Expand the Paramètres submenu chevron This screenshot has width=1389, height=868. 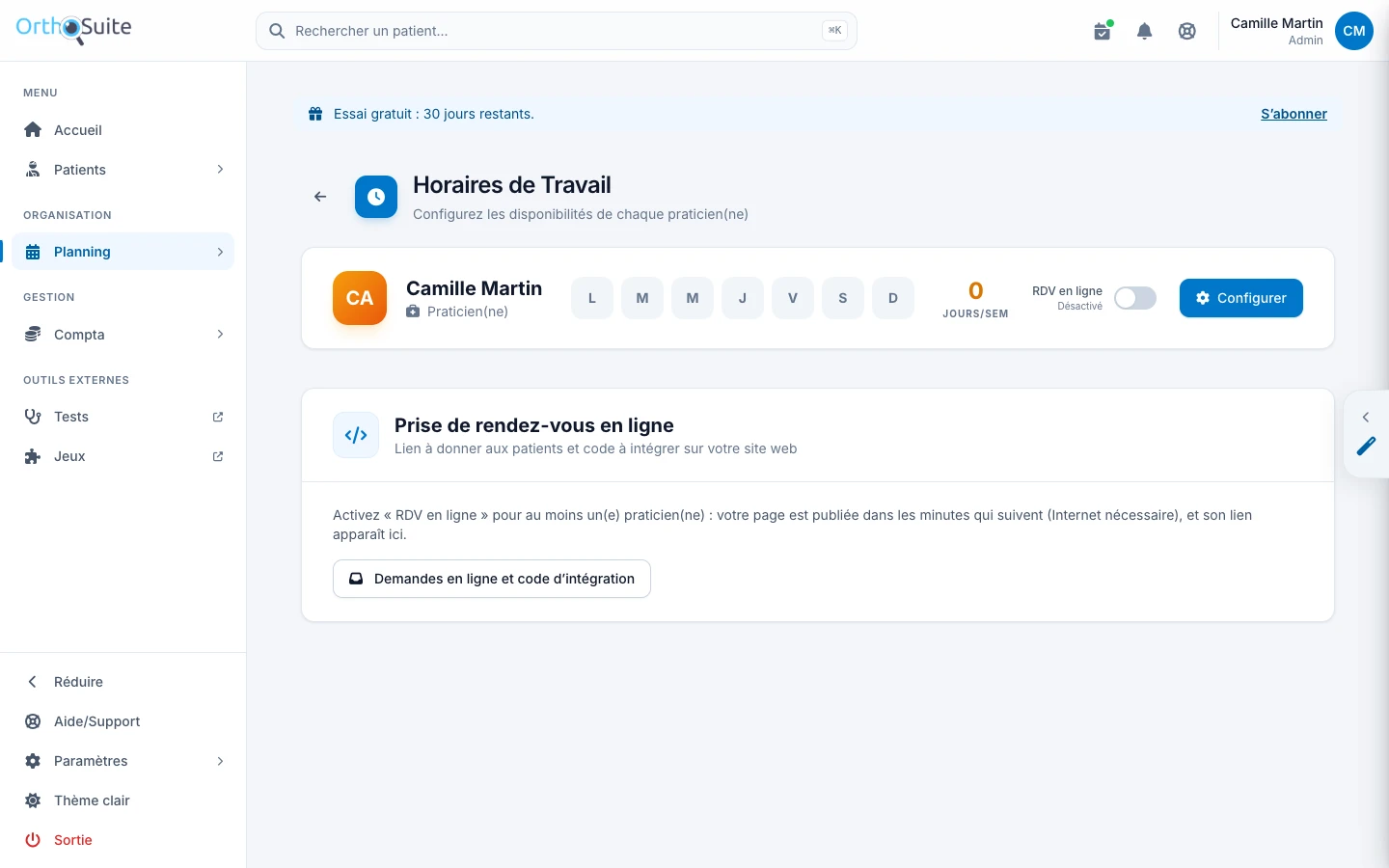(x=220, y=761)
